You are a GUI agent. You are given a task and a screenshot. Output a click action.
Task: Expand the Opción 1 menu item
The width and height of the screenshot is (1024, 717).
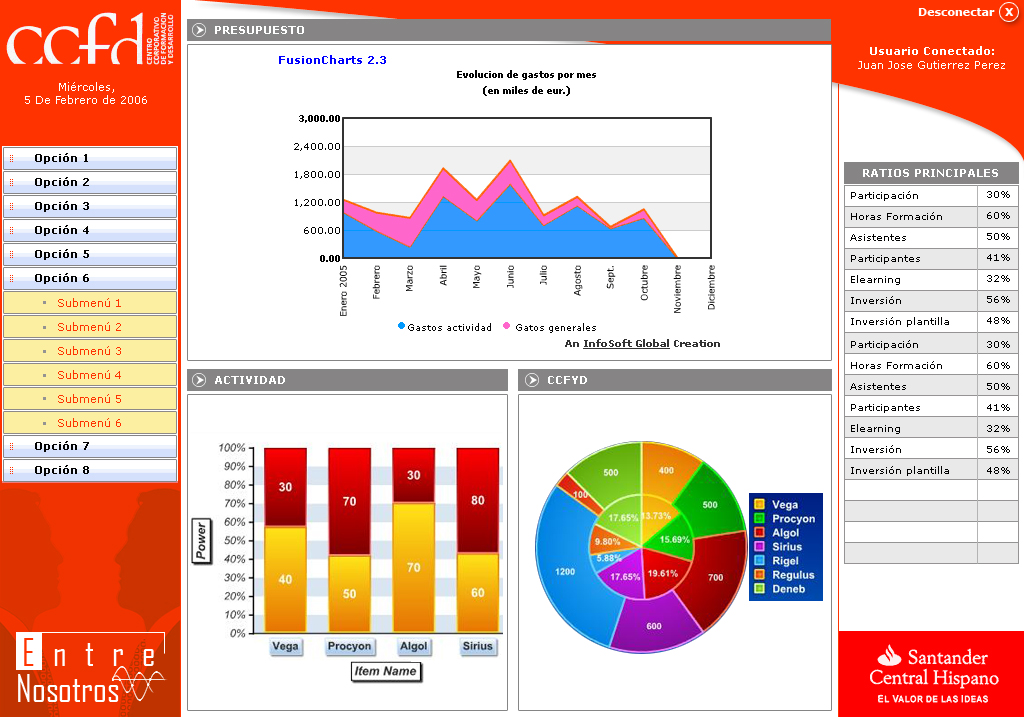click(x=90, y=158)
